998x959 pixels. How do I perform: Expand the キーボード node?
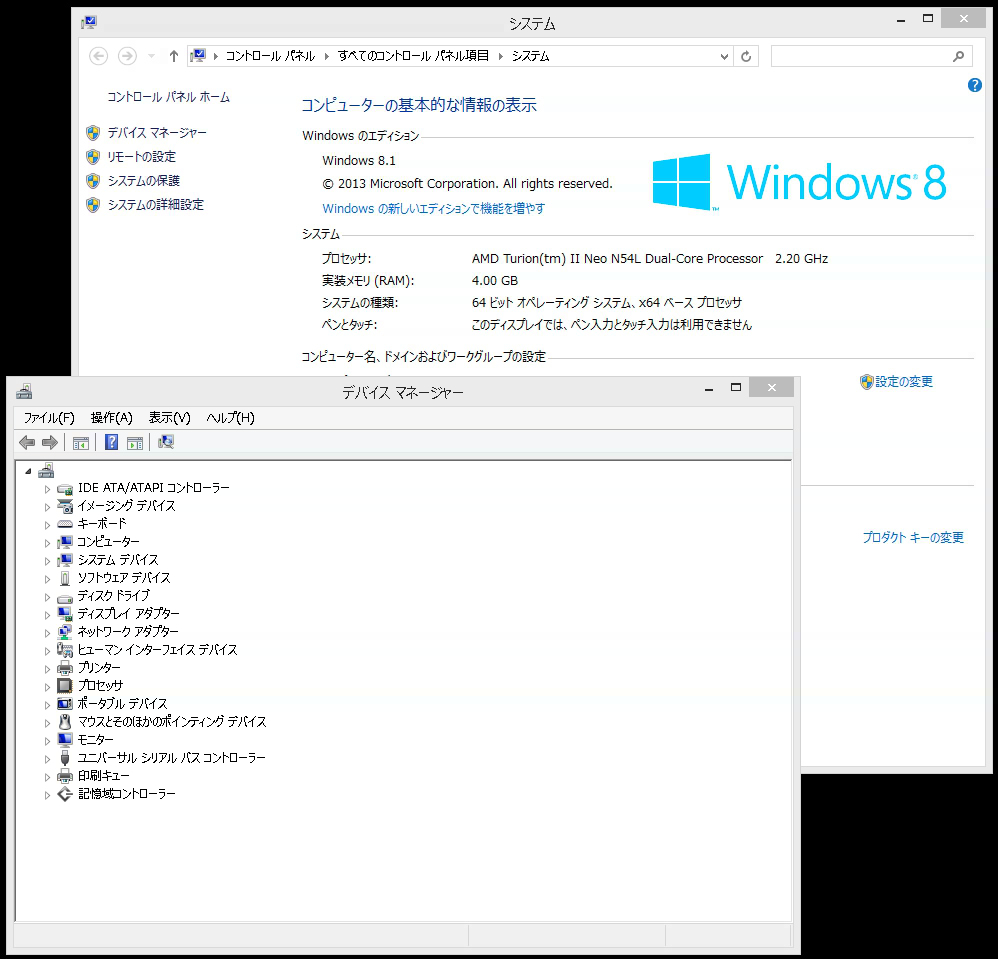click(47, 525)
